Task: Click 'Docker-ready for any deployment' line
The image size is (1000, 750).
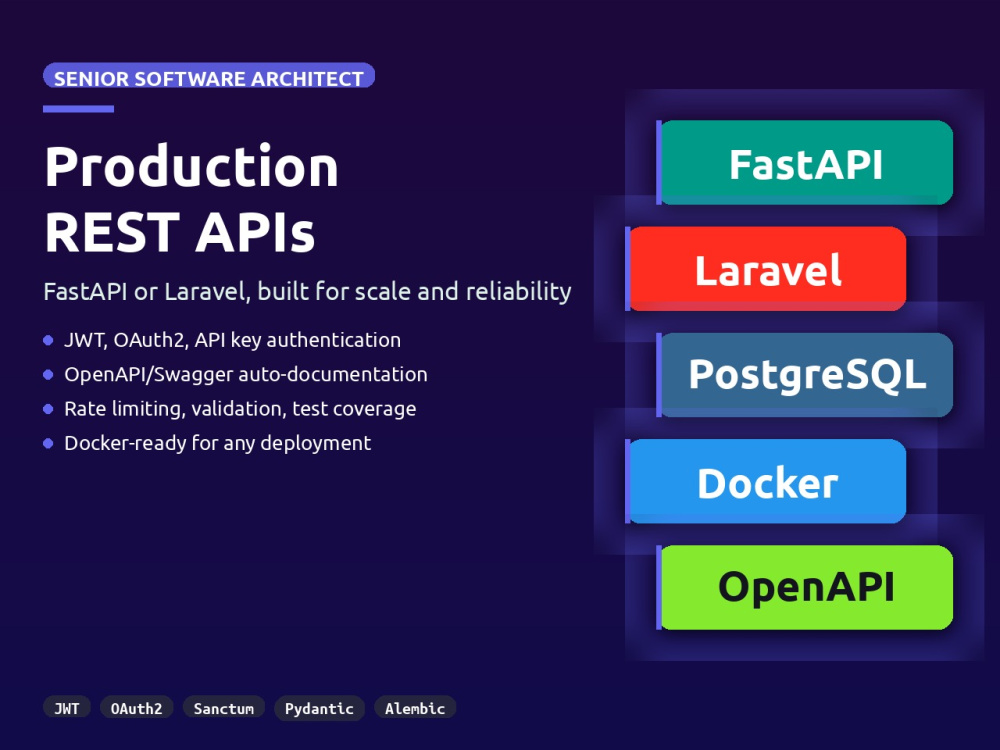Action: [217, 443]
